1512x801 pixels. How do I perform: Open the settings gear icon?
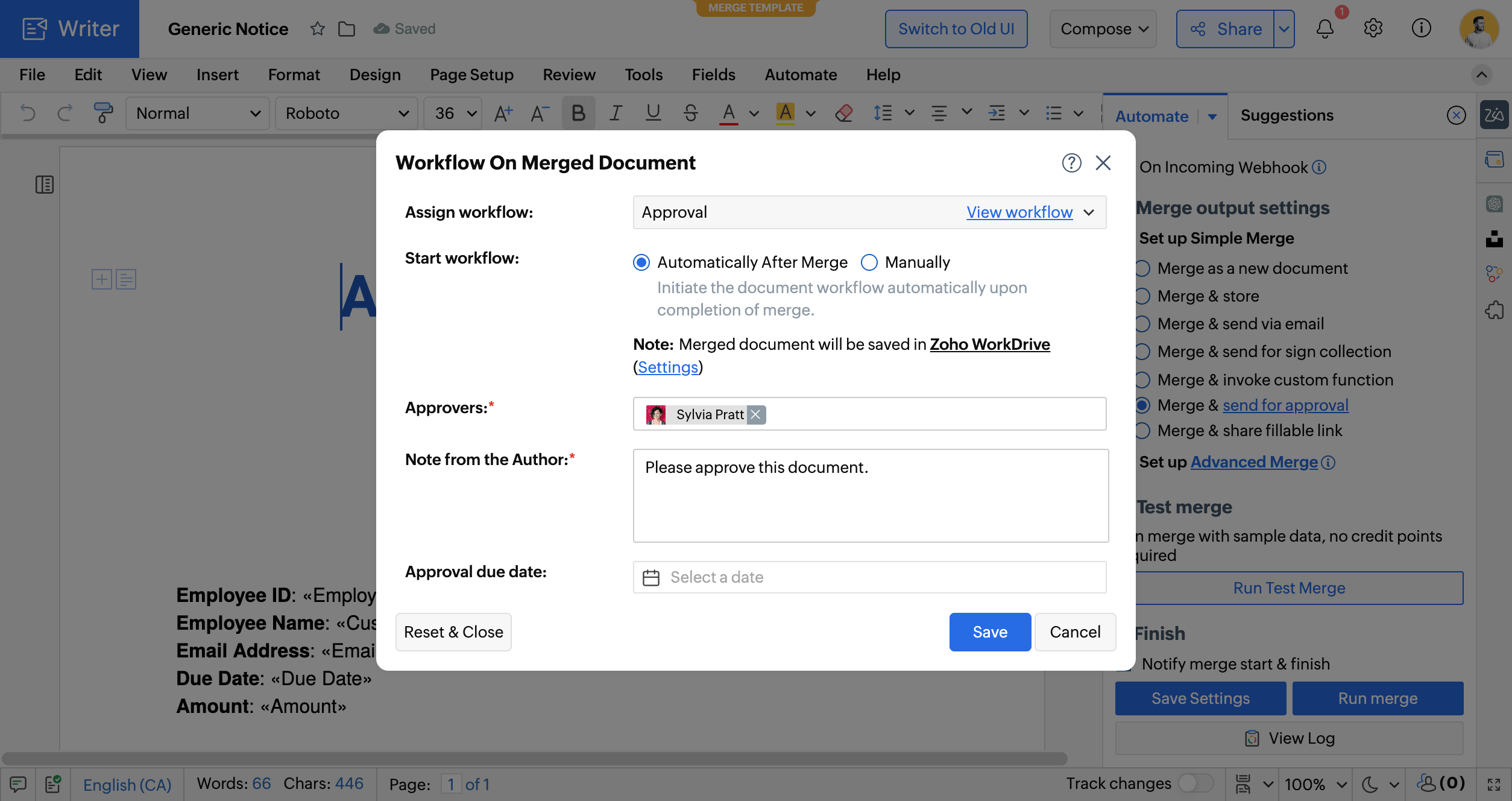pyautogui.click(x=1373, y=28)
